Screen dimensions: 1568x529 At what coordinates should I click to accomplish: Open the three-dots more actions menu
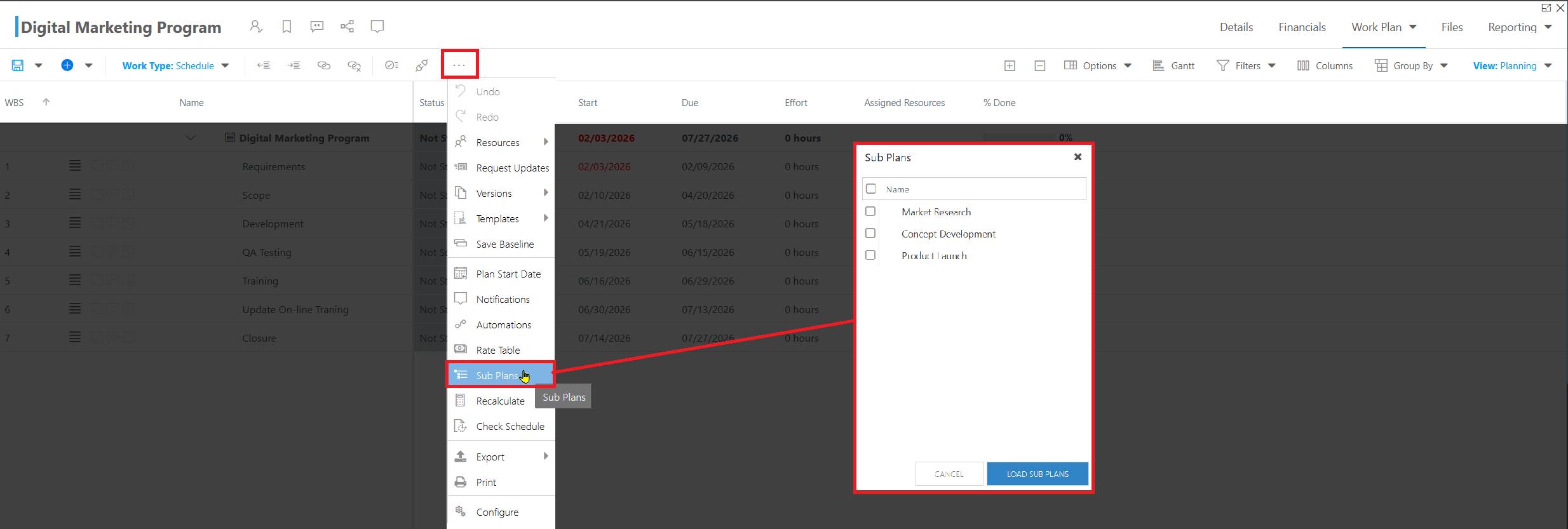point(459,65)
